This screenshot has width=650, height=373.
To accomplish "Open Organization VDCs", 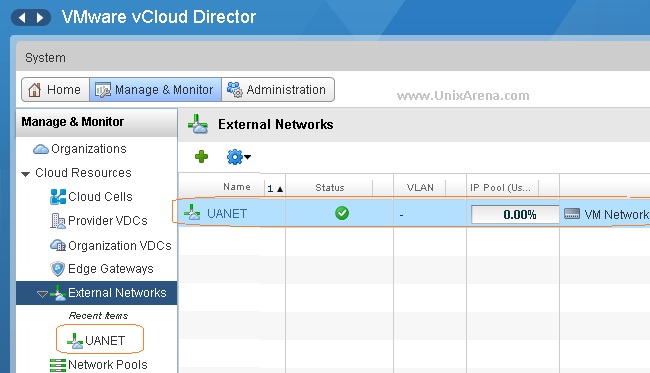I will (120, 246).
